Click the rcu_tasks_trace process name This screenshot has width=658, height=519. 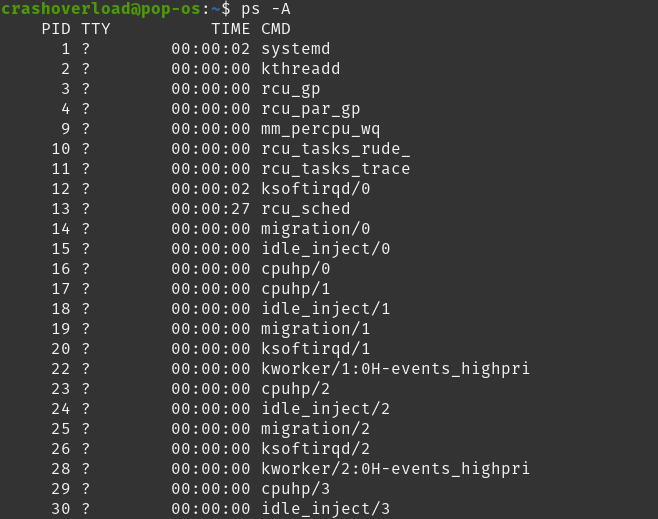point(335,169)
